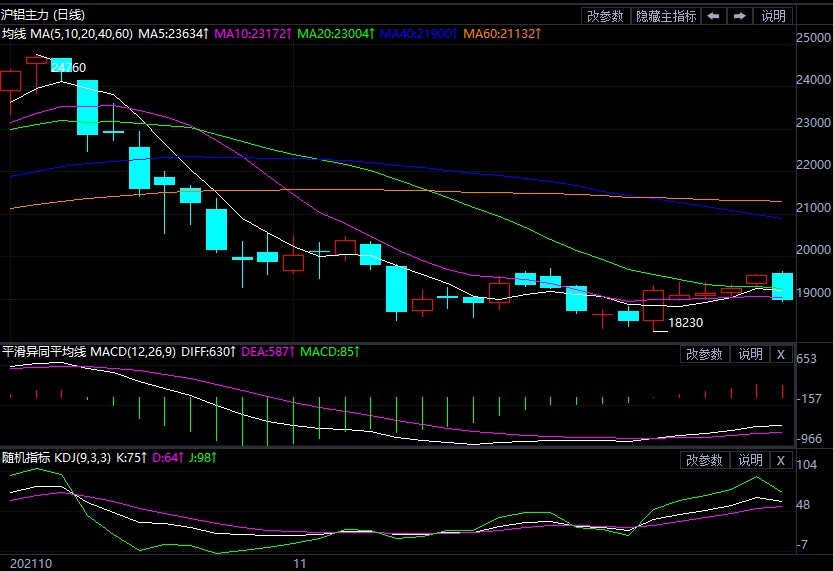Close the MACD panel with X

[x=780, y=354]
